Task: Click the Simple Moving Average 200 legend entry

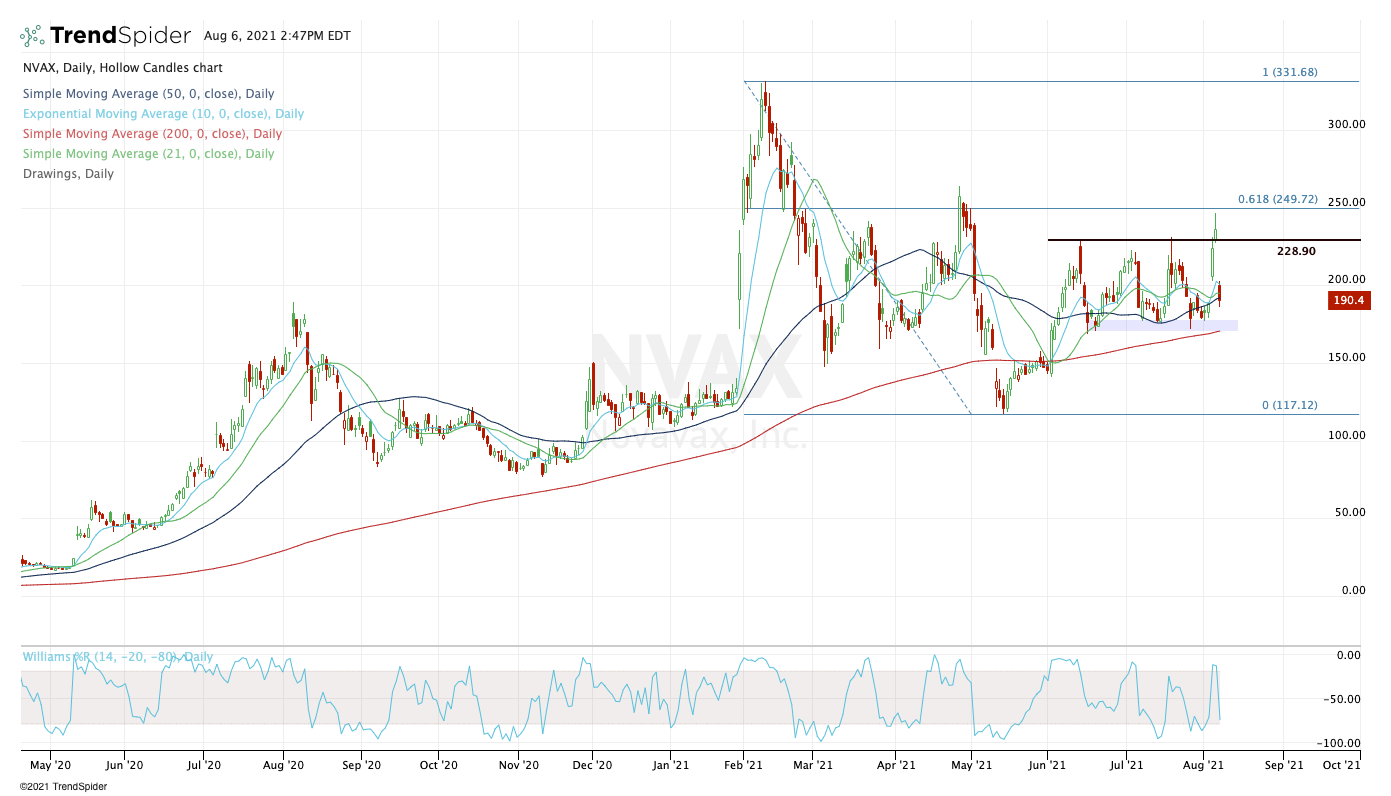Action: 150,134
